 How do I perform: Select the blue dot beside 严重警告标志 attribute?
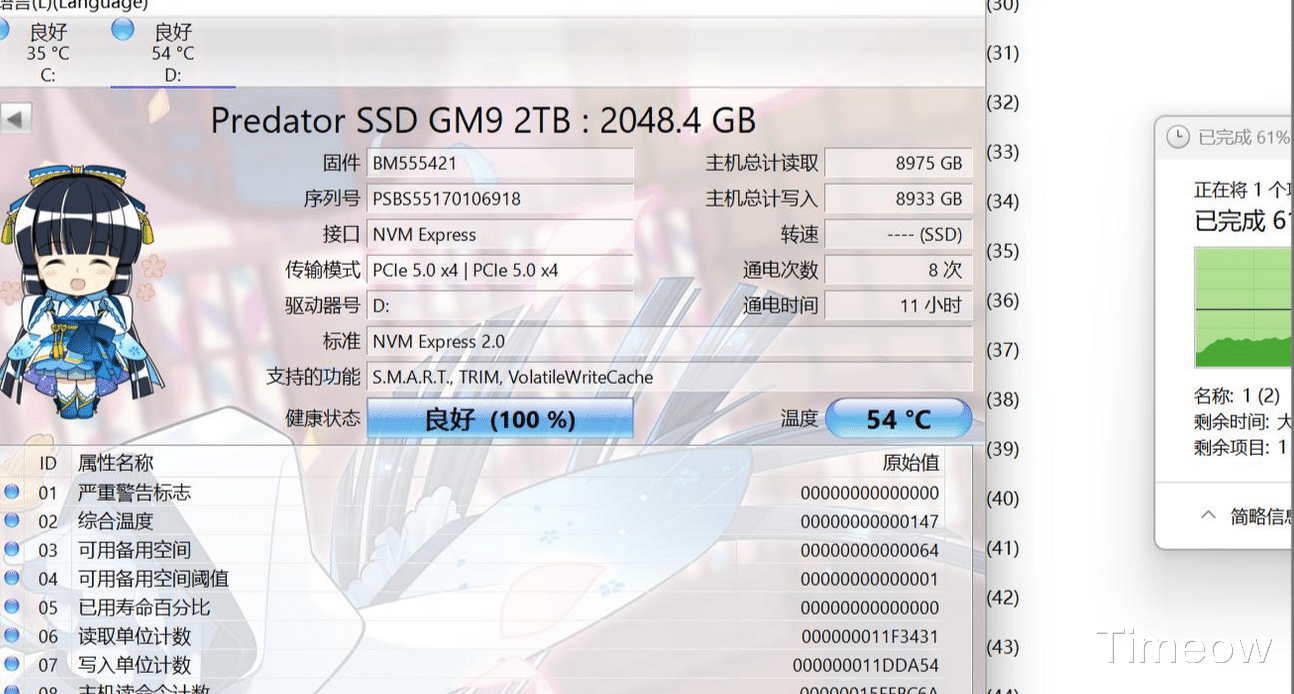point(10,491)
